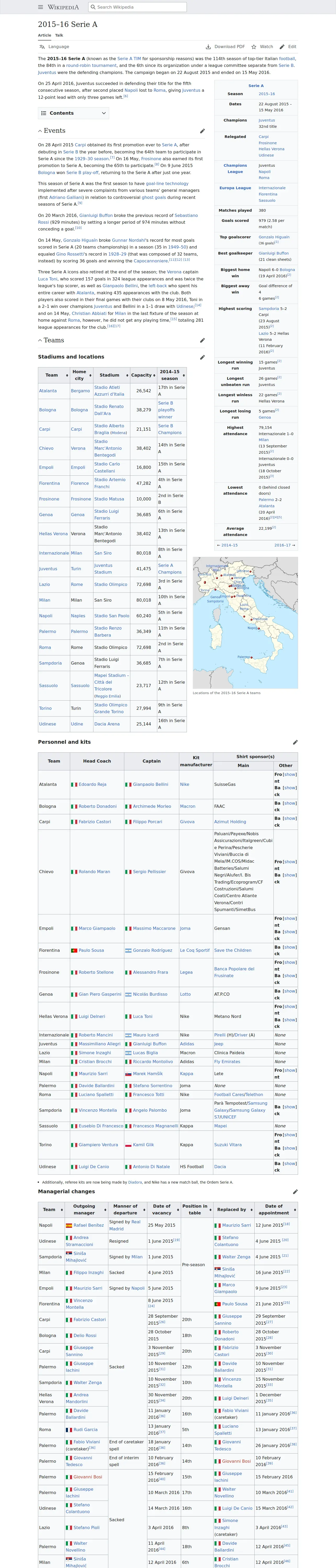Viewport: 336px width, 1568px height.
Task: Click capacity value 80,018 in Internazionale row
Action: tap(143, 553)
